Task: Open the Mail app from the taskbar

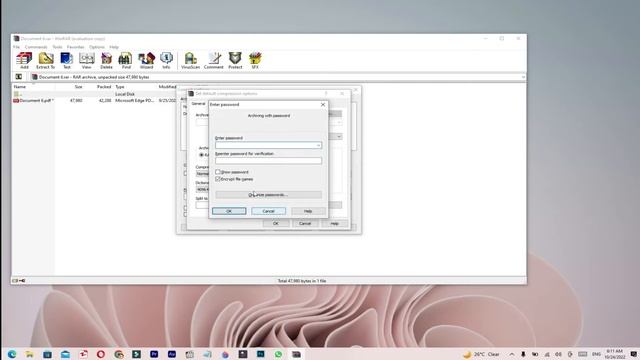Action: click(x=65, y=354)
